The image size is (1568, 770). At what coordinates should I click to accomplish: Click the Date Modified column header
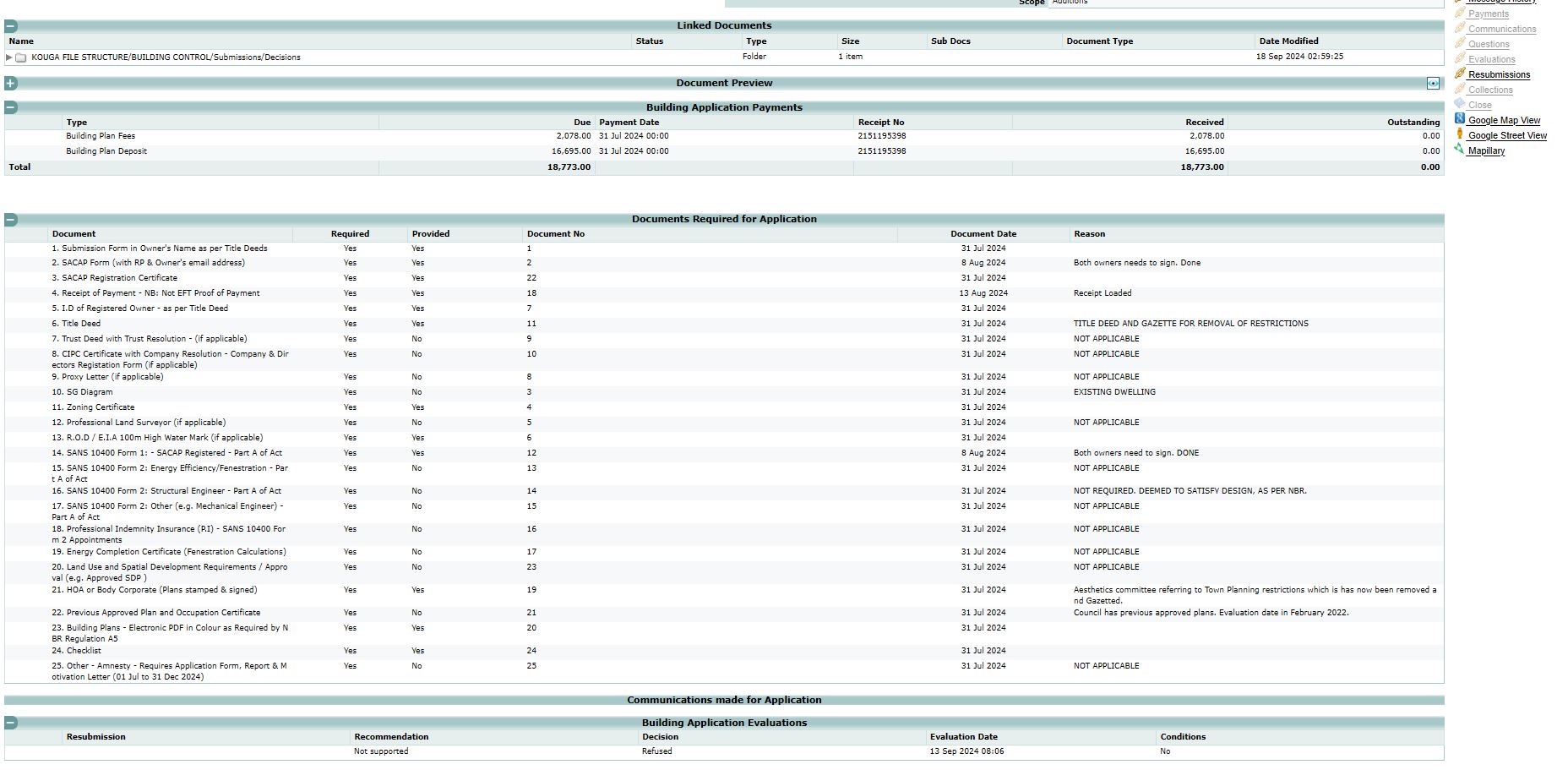[x=1288, y=41]
